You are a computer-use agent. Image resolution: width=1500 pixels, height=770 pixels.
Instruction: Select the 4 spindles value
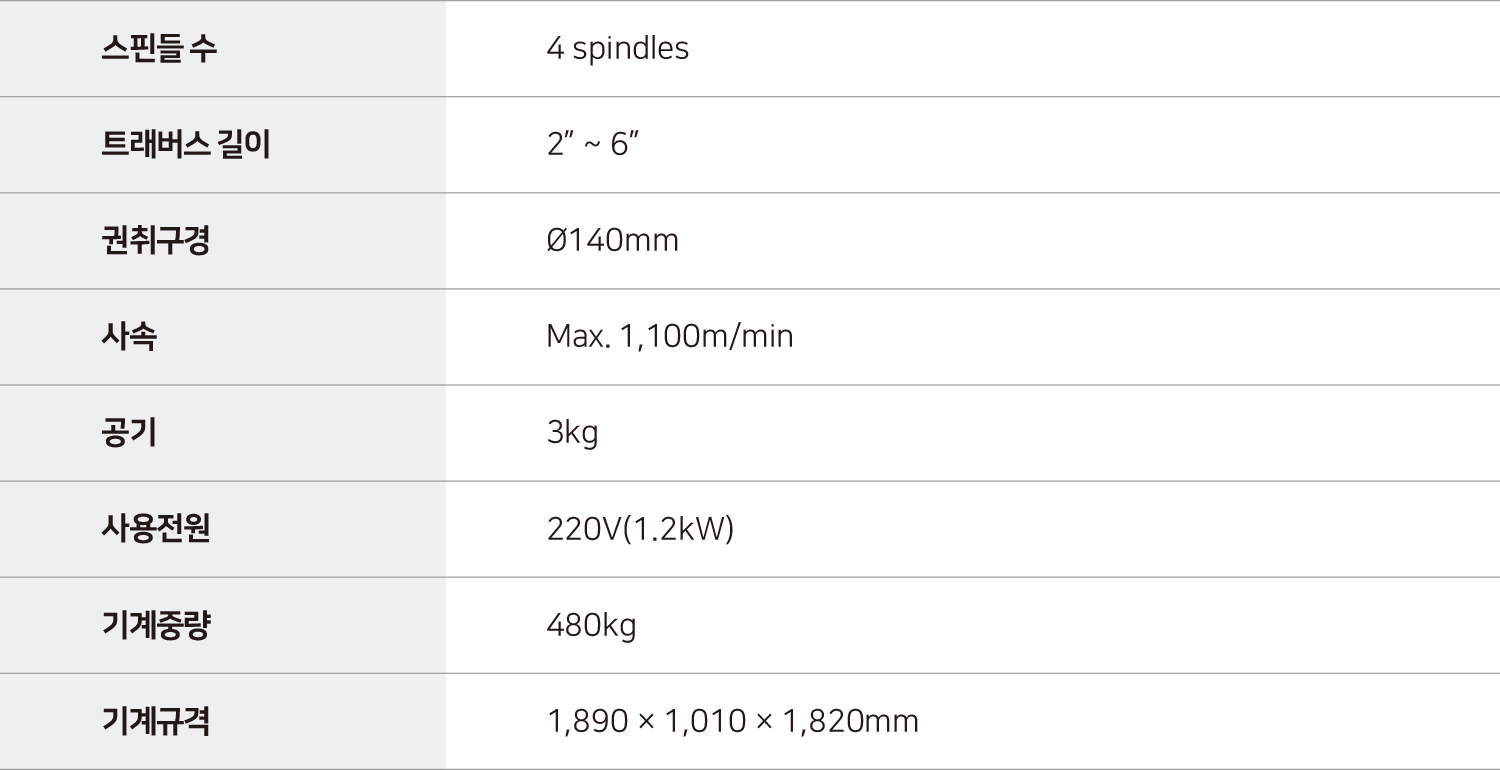618,49
